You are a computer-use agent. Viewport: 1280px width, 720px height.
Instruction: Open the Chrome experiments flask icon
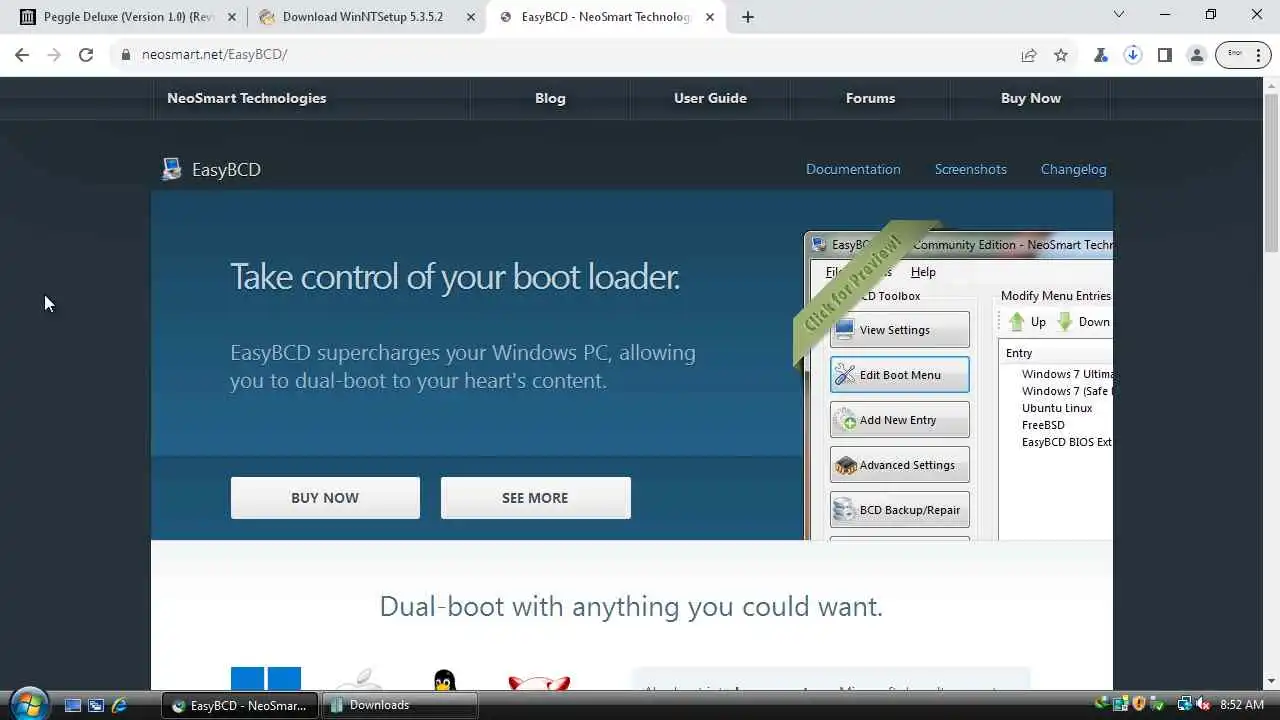[x=1101, y=55]
